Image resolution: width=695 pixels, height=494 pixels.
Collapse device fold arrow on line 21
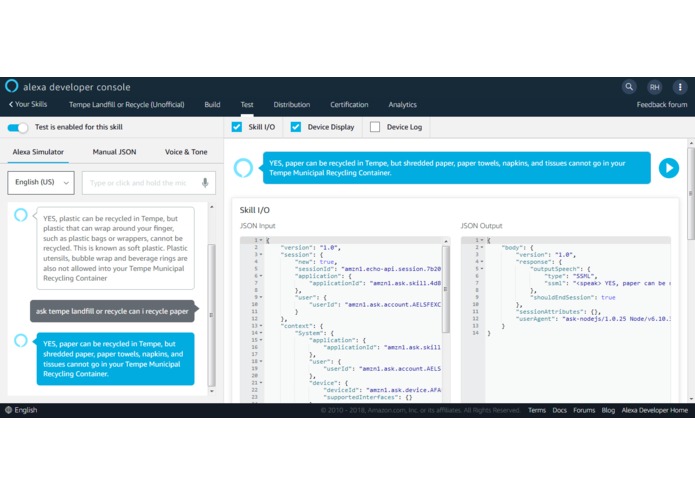coord(261,382)
